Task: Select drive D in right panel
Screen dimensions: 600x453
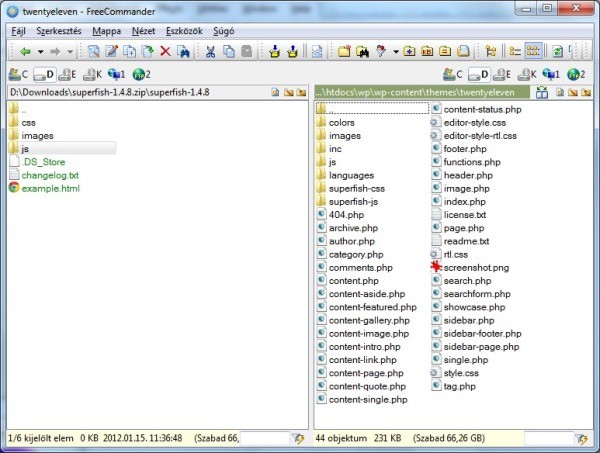Action: point(479,74)
